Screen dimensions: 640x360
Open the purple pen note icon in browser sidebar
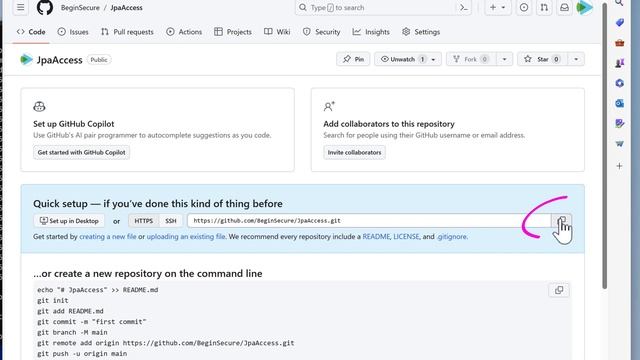tap(619, 123)
